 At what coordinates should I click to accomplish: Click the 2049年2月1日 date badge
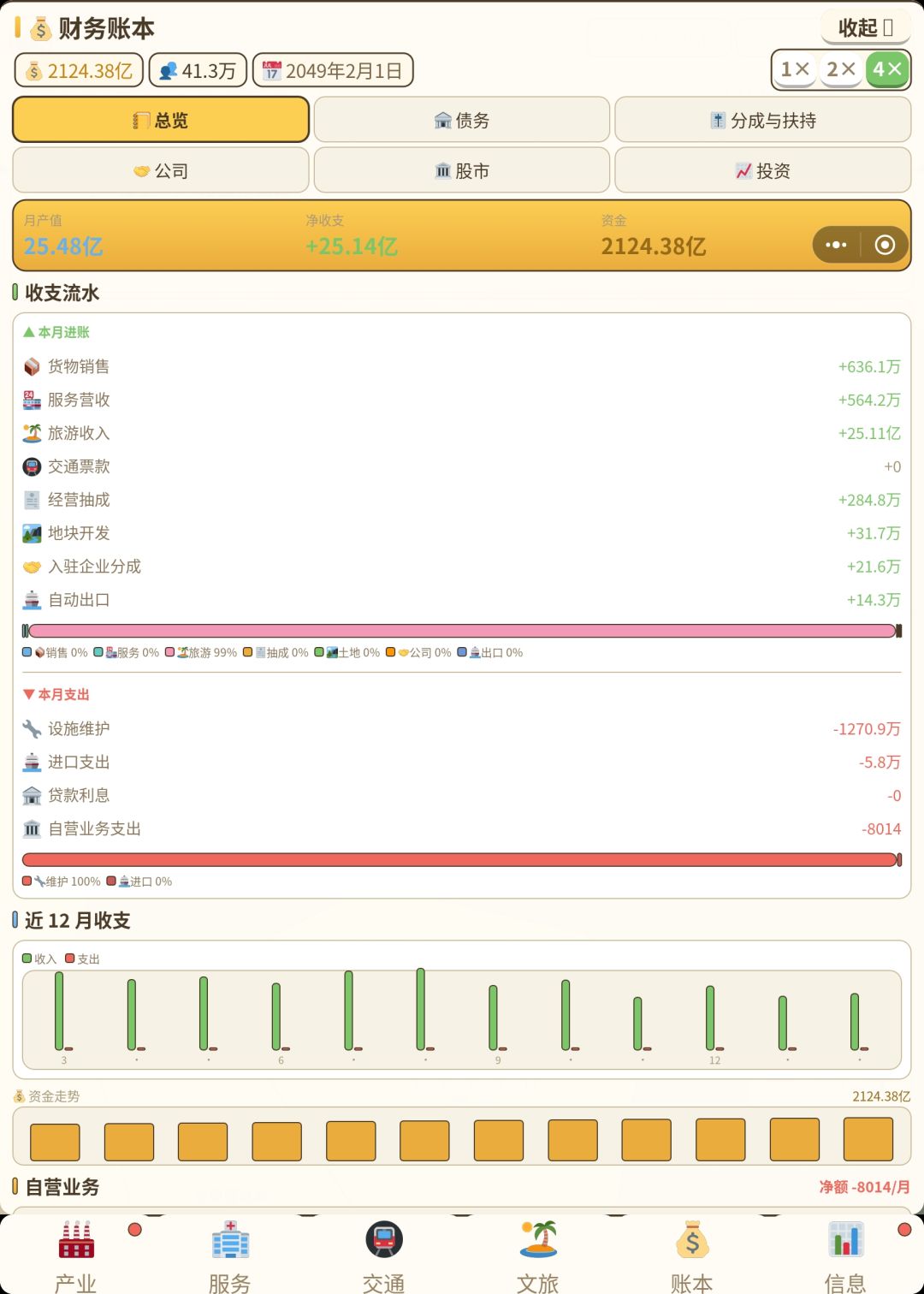333,70
